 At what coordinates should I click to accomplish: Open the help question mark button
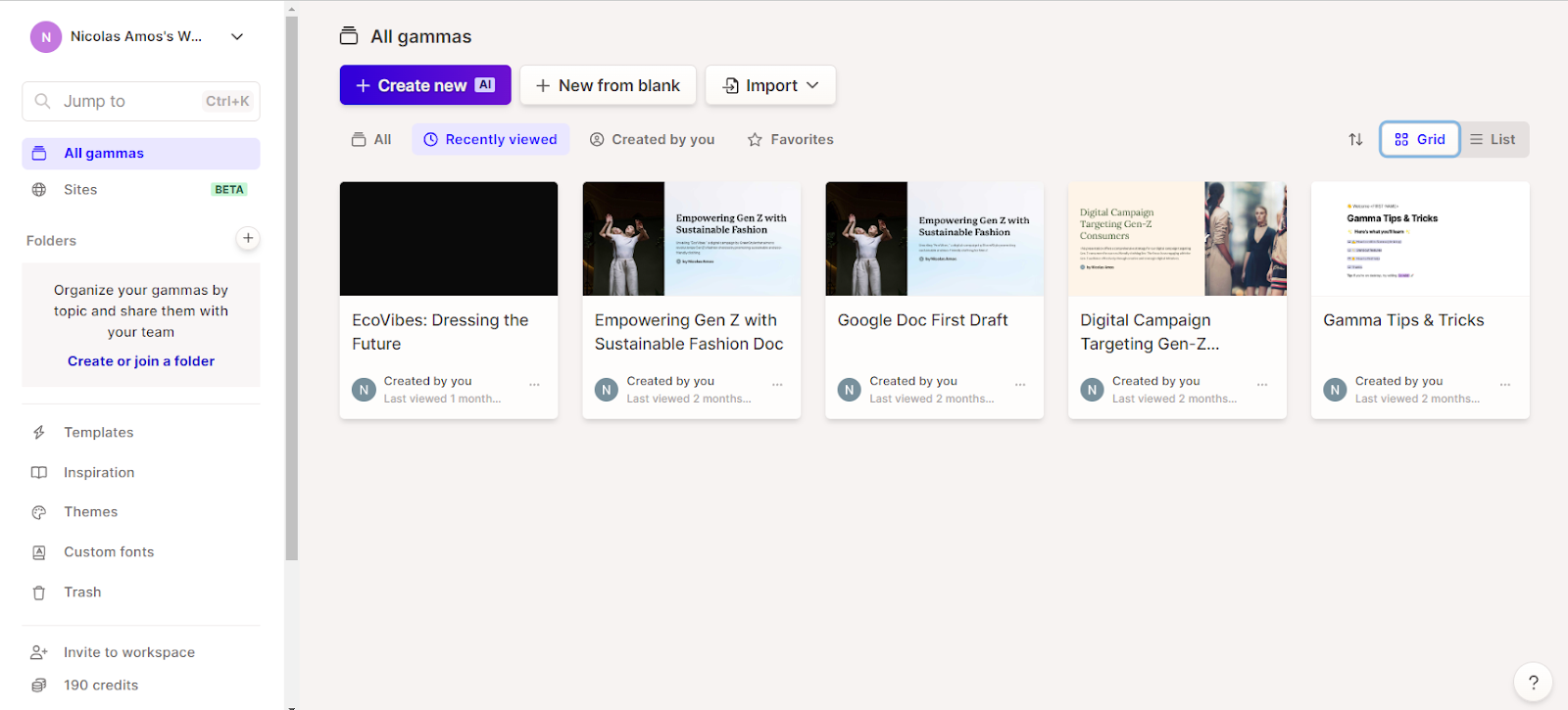1533,683
